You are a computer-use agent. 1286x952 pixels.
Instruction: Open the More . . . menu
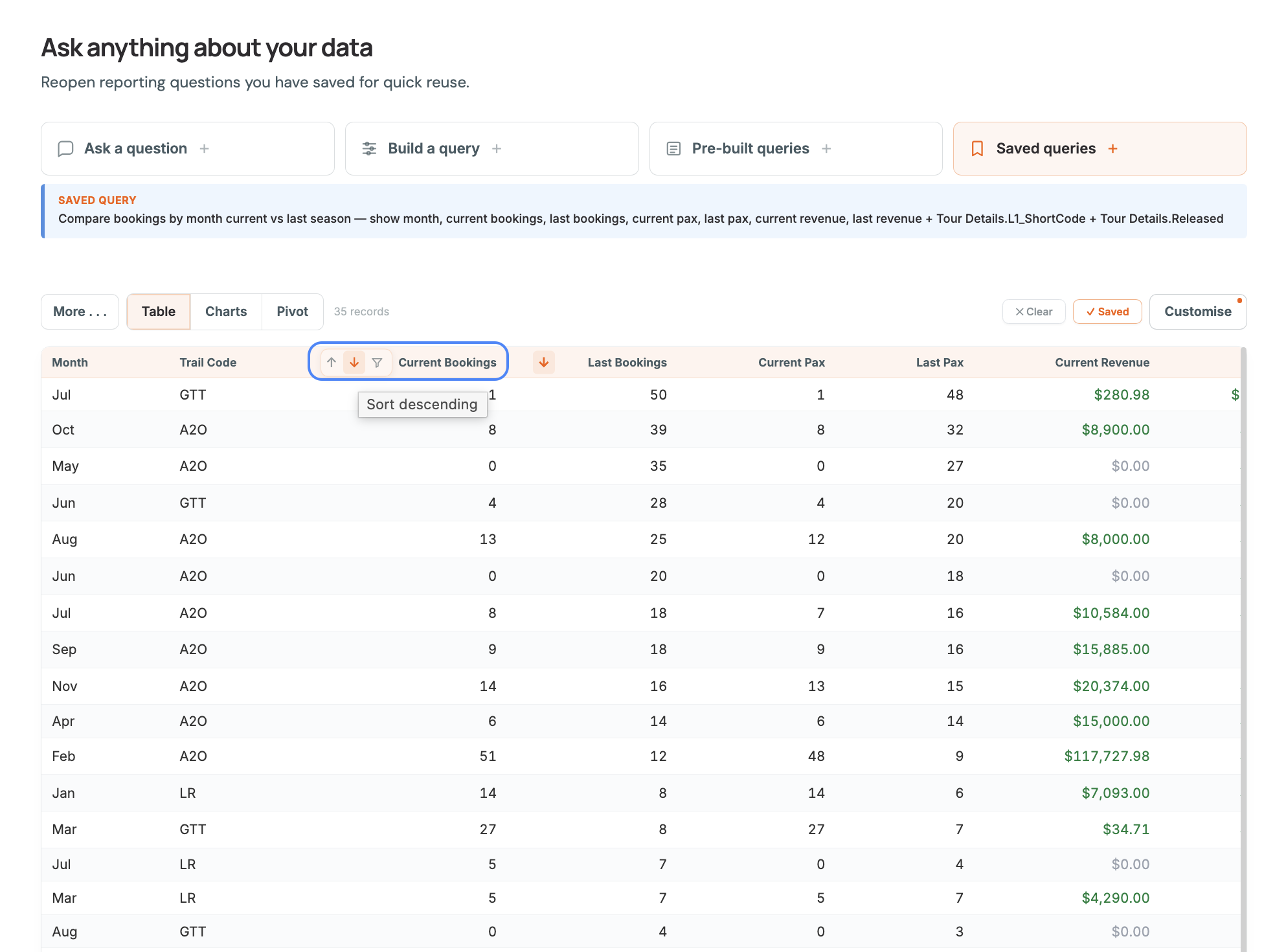coord(80,312)
